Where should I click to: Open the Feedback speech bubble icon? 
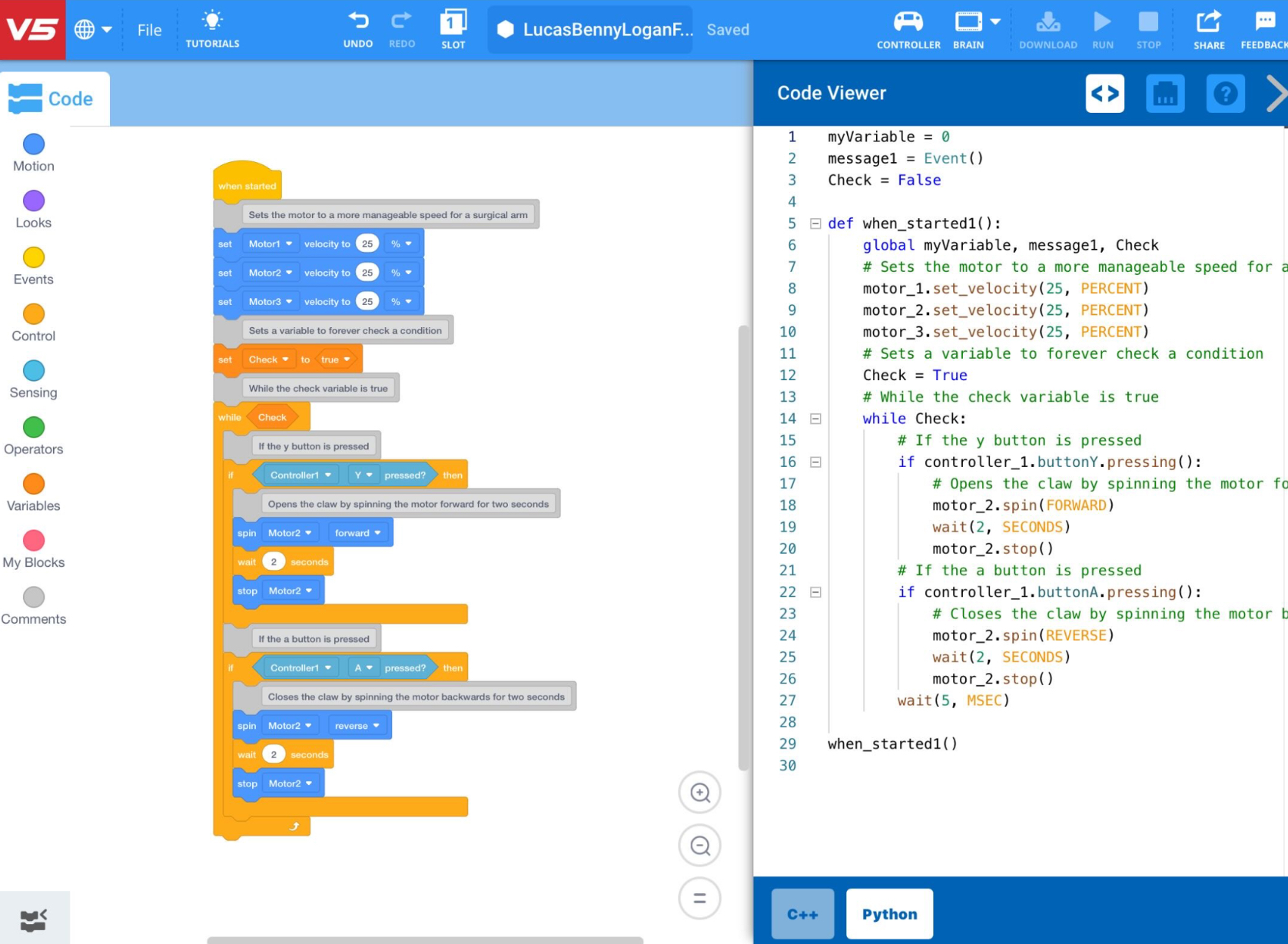(1265, 21)
